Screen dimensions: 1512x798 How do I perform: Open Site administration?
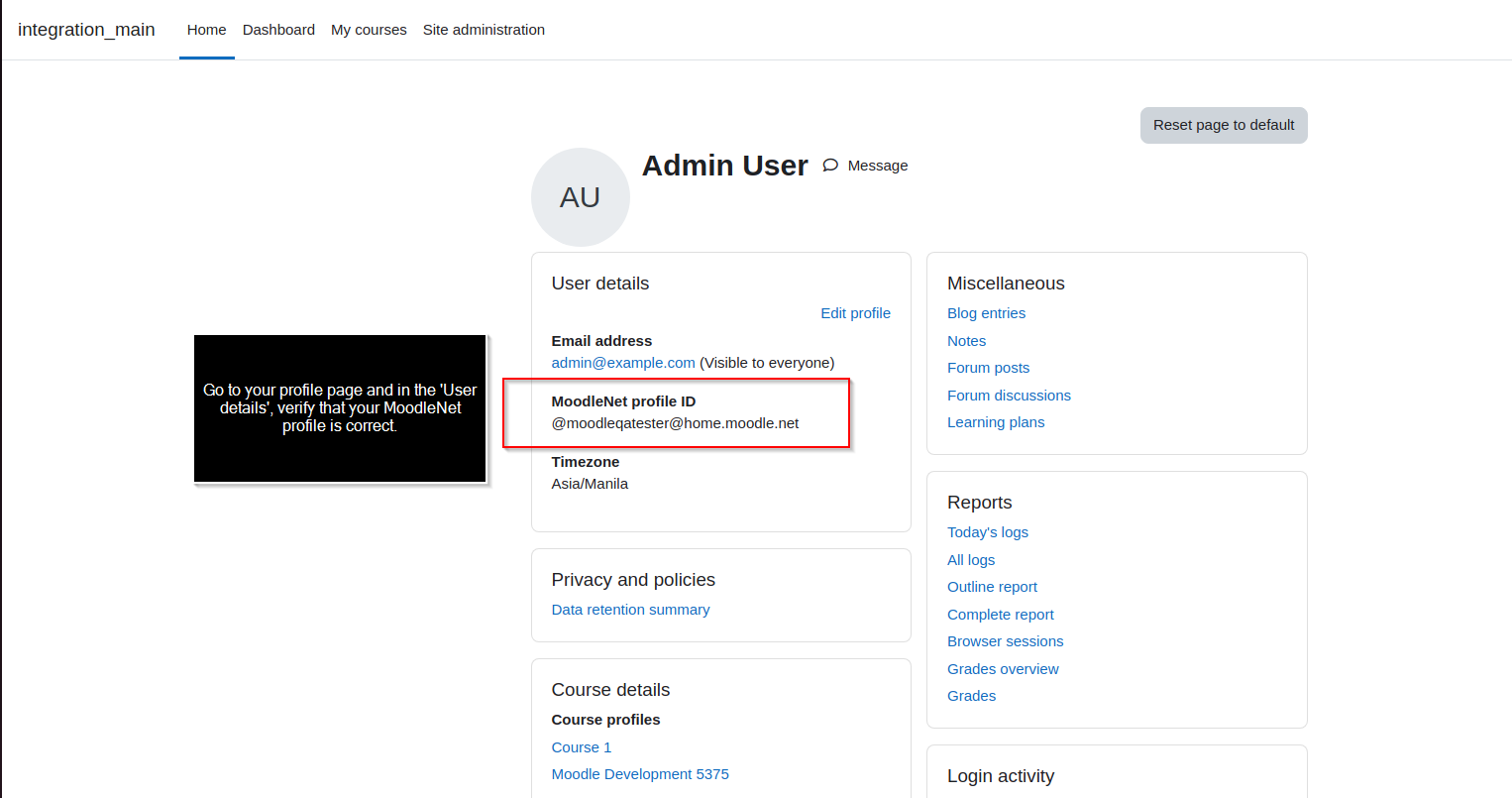tap(484, 30)
